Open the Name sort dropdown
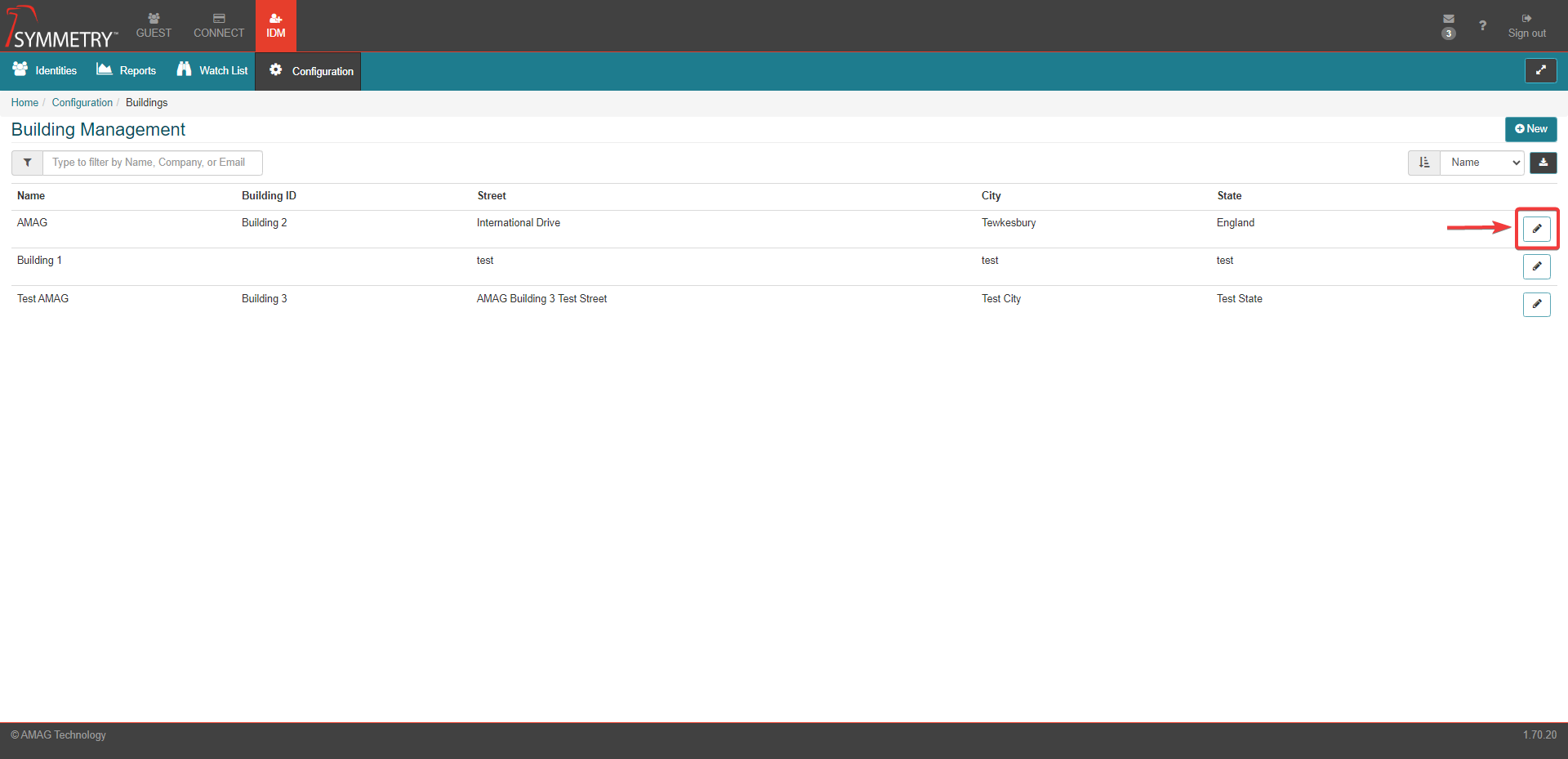This screenshot has width=1568, height=759. (x=1482, y=163)
